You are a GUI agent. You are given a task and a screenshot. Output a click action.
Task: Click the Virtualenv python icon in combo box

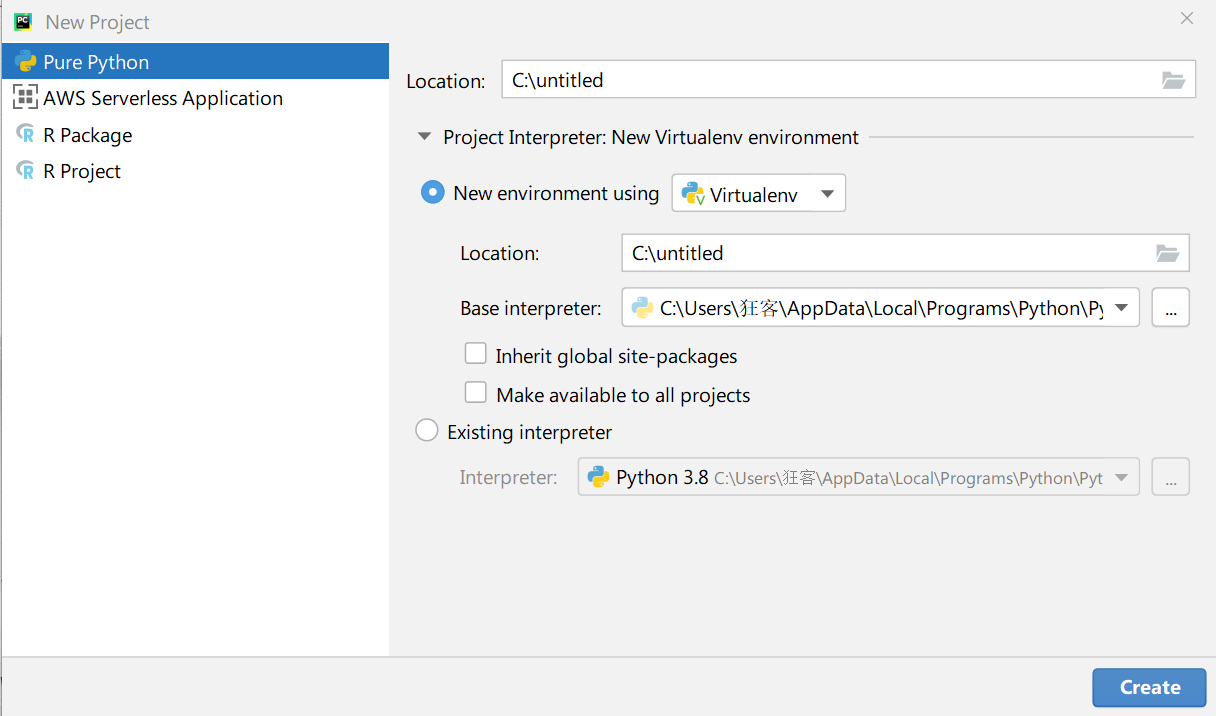[692, 194]
